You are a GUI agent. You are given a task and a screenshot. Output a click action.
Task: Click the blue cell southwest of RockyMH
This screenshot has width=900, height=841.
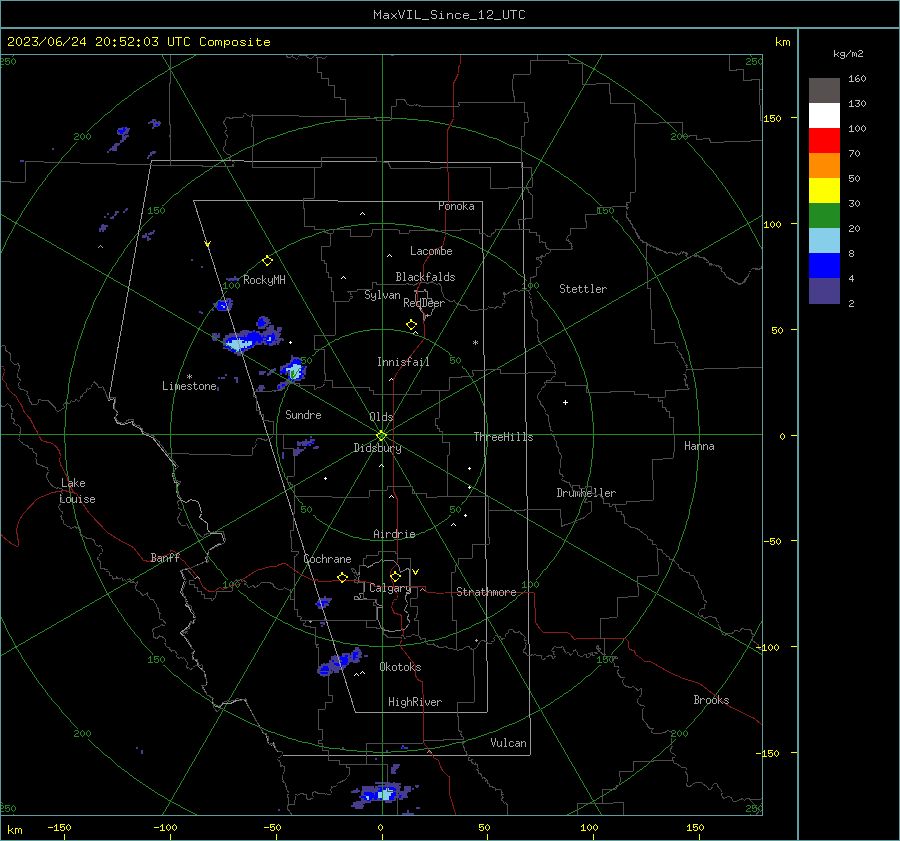pos(224,304)
